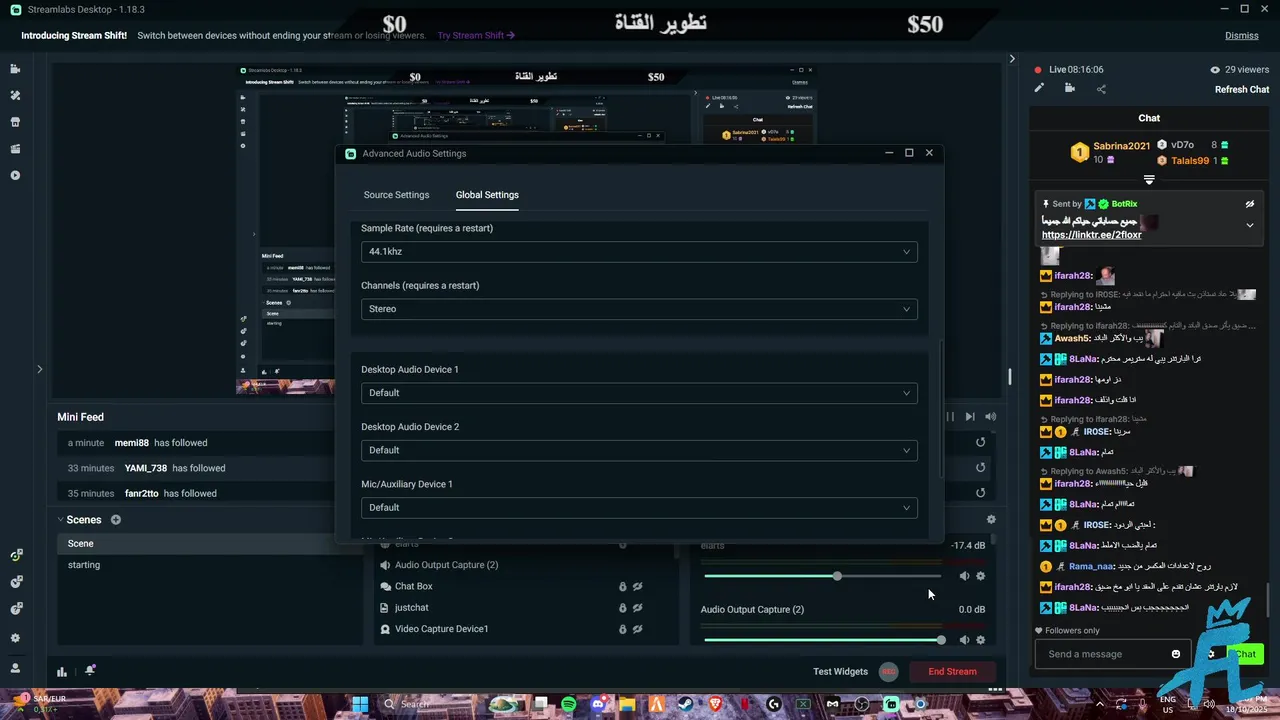
Task: Click the REC record button
Action: 889,672
